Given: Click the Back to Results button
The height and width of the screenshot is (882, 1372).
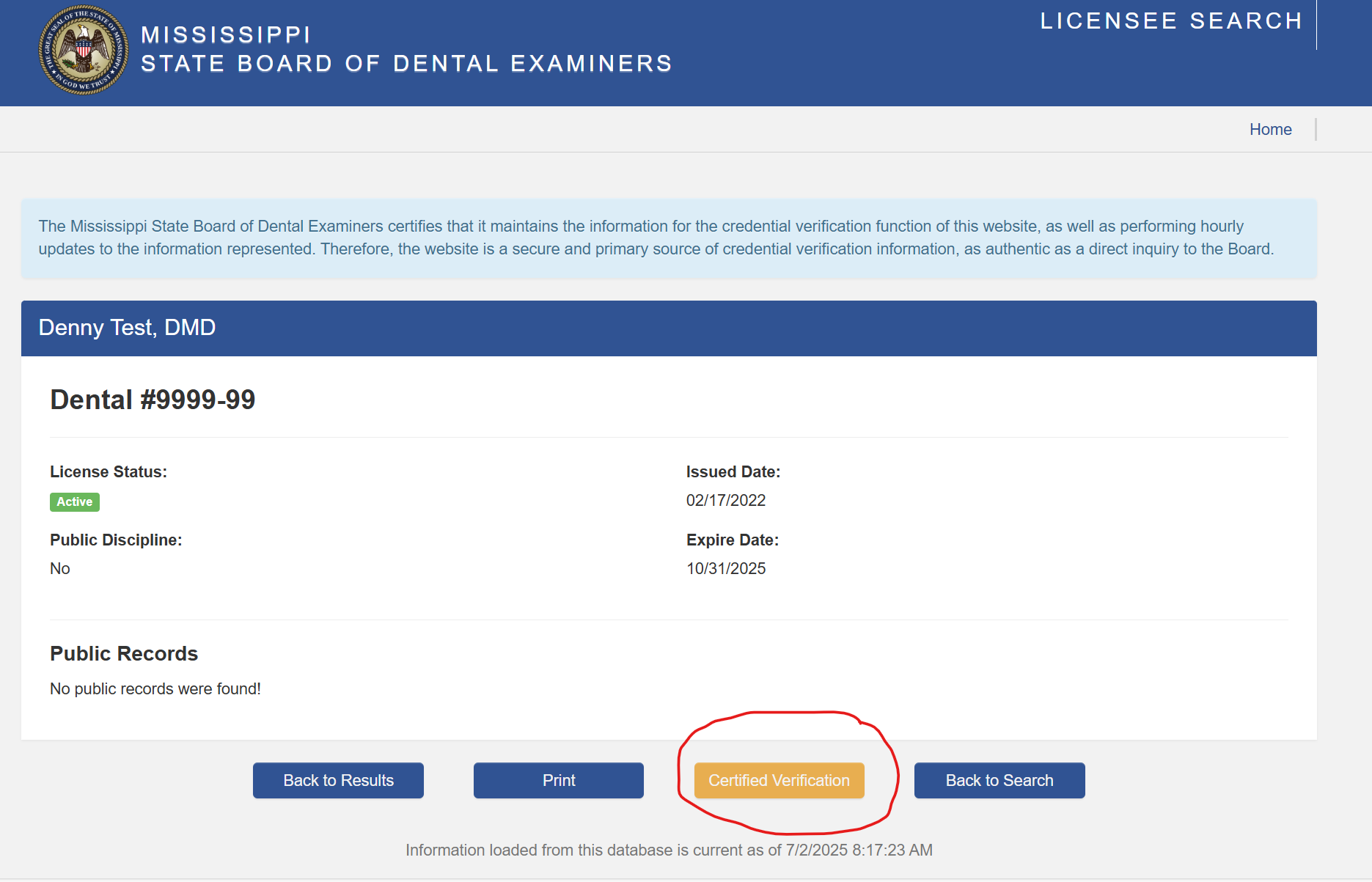Looking at the screenshot, I should [338, 780].
